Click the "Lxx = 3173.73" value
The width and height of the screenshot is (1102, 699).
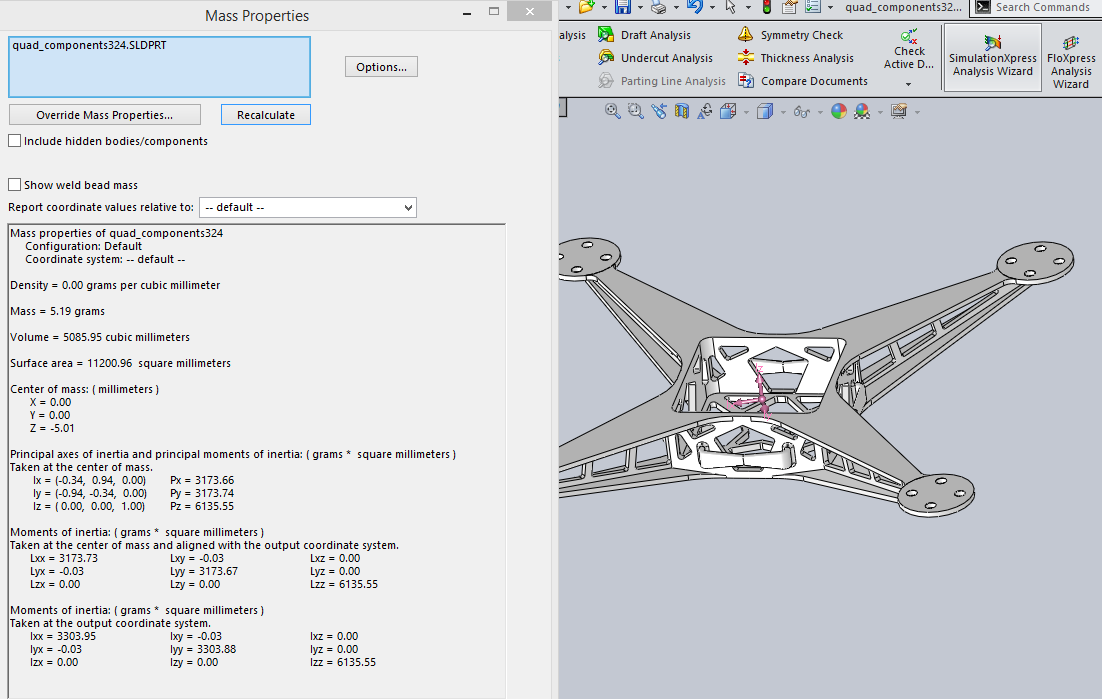point(64,558)
